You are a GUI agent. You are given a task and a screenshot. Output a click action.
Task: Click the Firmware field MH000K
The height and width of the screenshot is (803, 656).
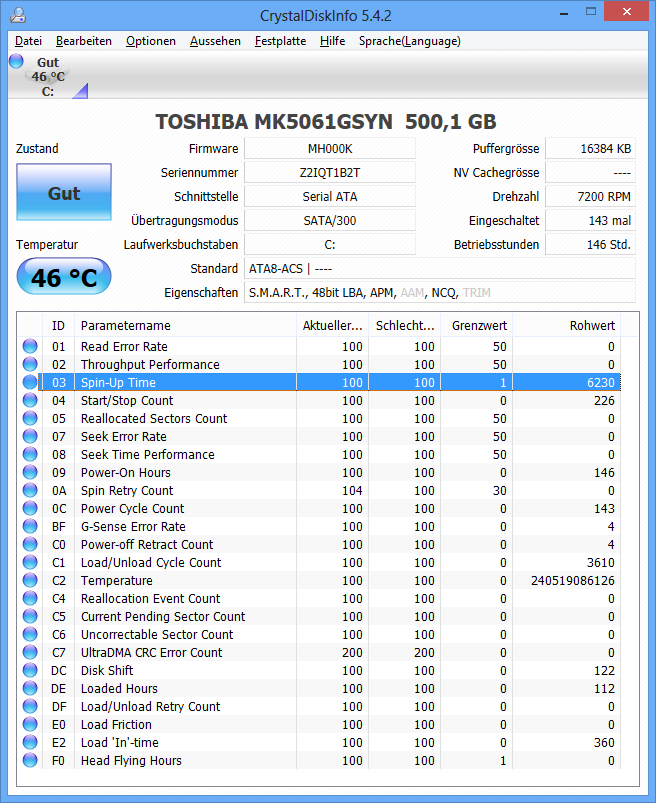330,149
